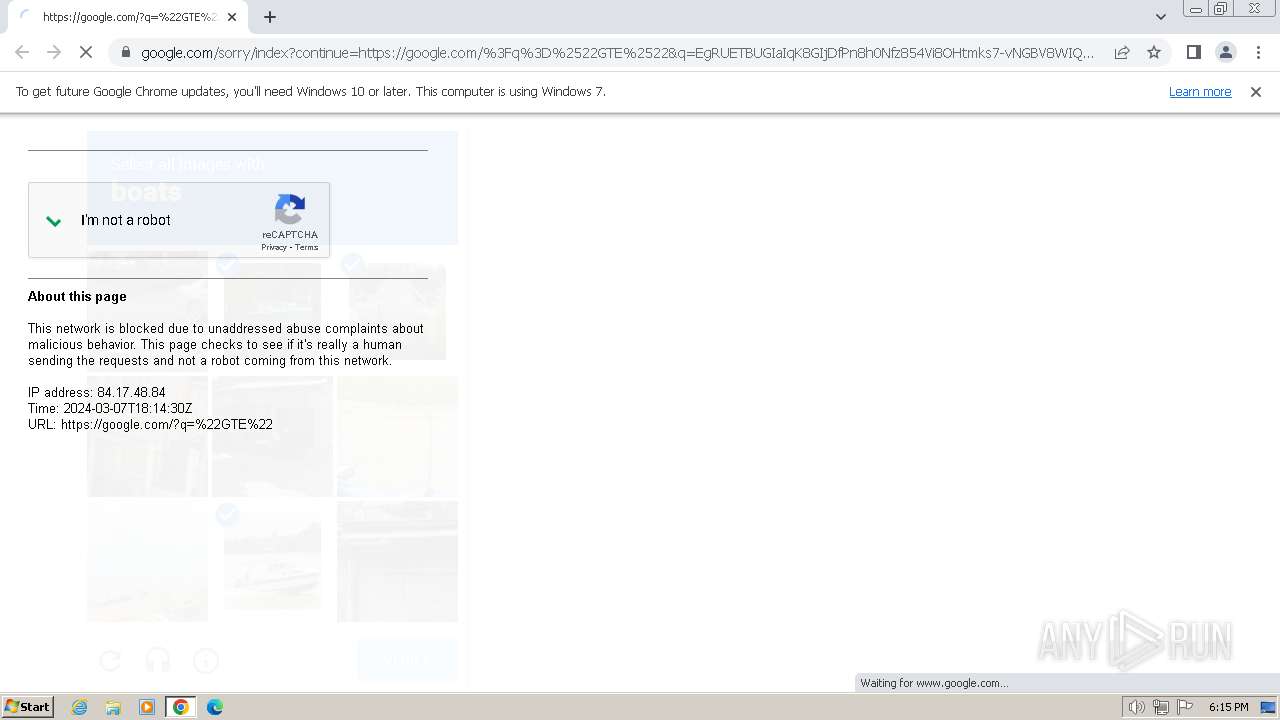Open the tab search dropdown arrow
Viewport: 1280px width, 720px height.
[1160, 17]
